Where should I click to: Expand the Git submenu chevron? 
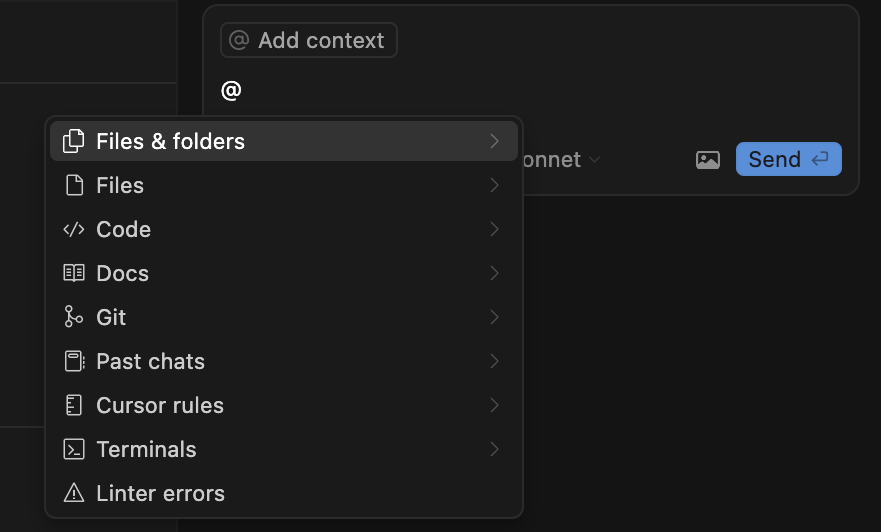pos(494,317)
